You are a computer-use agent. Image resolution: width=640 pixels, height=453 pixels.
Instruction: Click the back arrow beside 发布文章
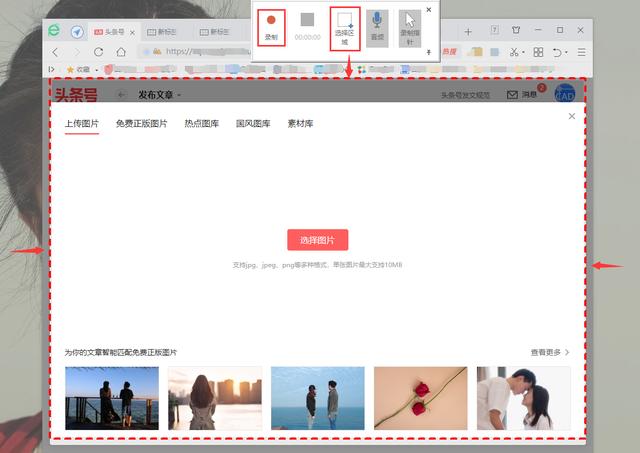tap(121, 95)
